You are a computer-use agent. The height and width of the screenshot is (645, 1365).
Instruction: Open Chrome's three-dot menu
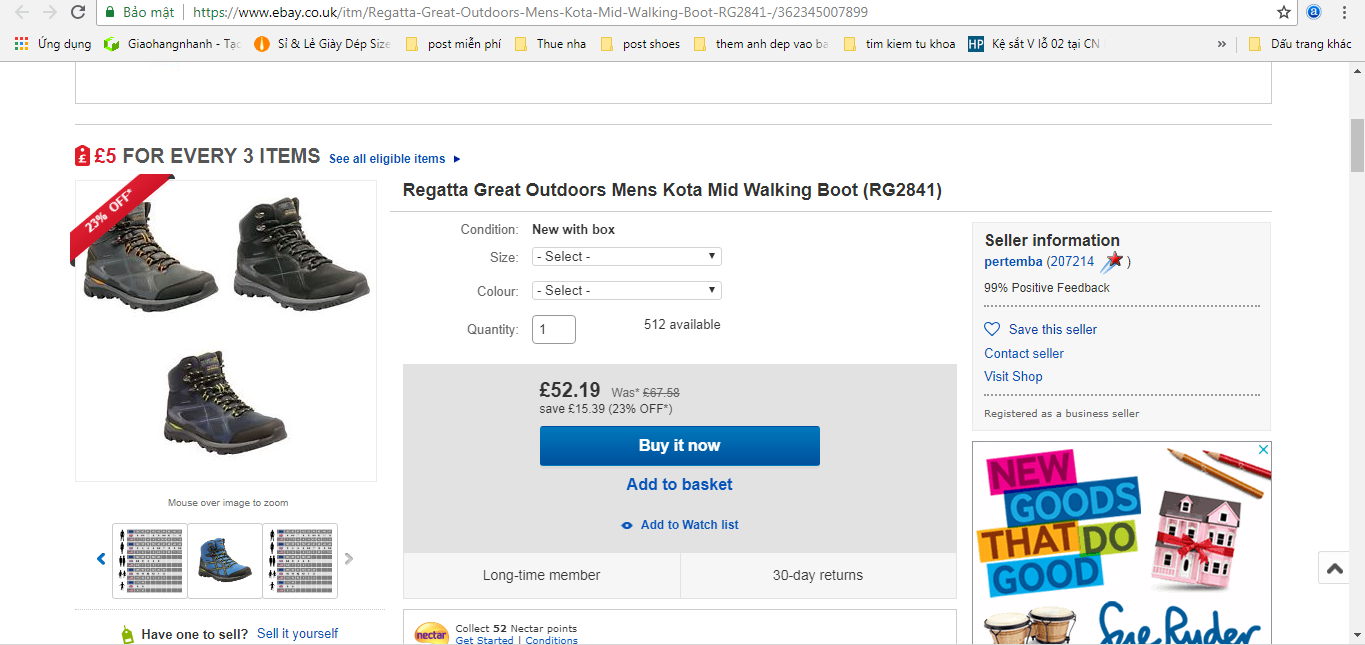point(1344,12)
